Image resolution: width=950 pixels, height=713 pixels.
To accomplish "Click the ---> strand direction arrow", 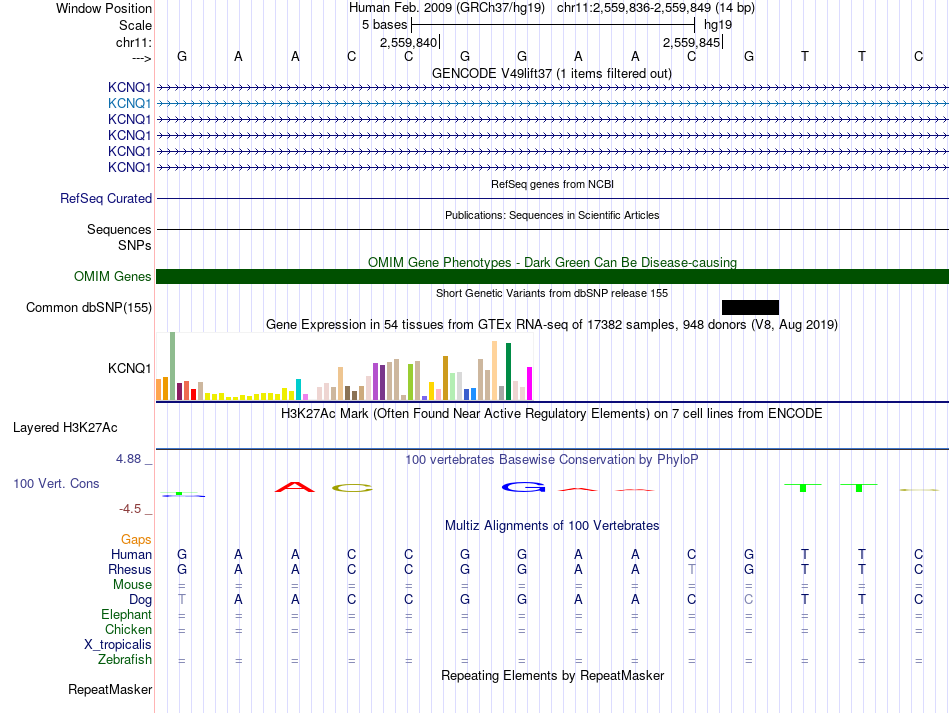I will 142,59.
